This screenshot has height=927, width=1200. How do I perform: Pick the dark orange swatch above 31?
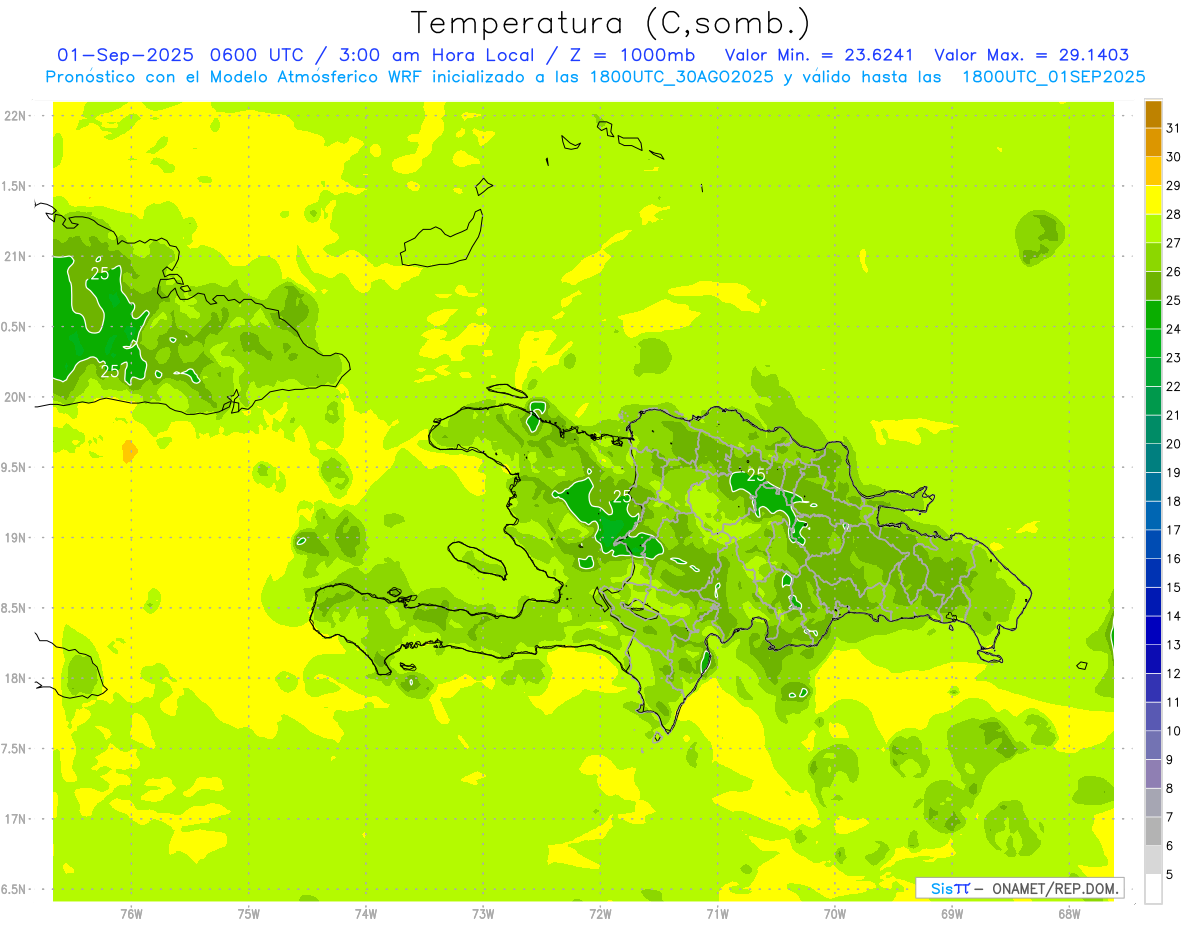point(1153,114)
